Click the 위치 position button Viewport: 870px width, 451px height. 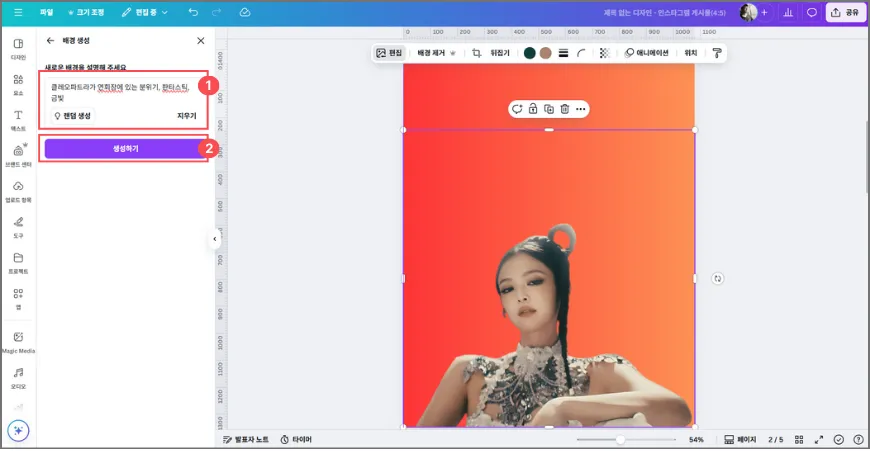pyautogui.click(x=690, y=53)
